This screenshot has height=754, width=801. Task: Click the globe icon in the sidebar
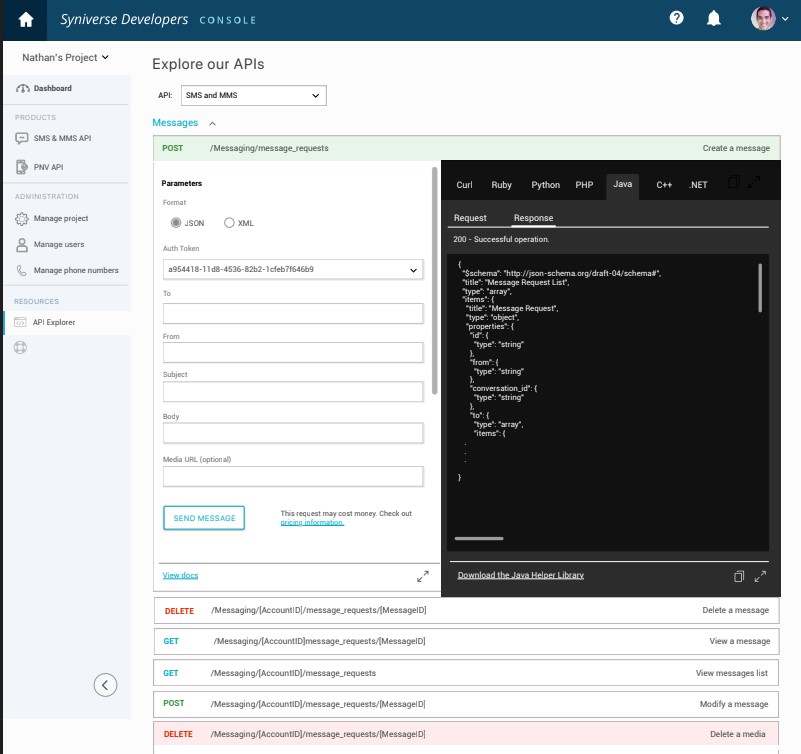click(x=21, y=348)
